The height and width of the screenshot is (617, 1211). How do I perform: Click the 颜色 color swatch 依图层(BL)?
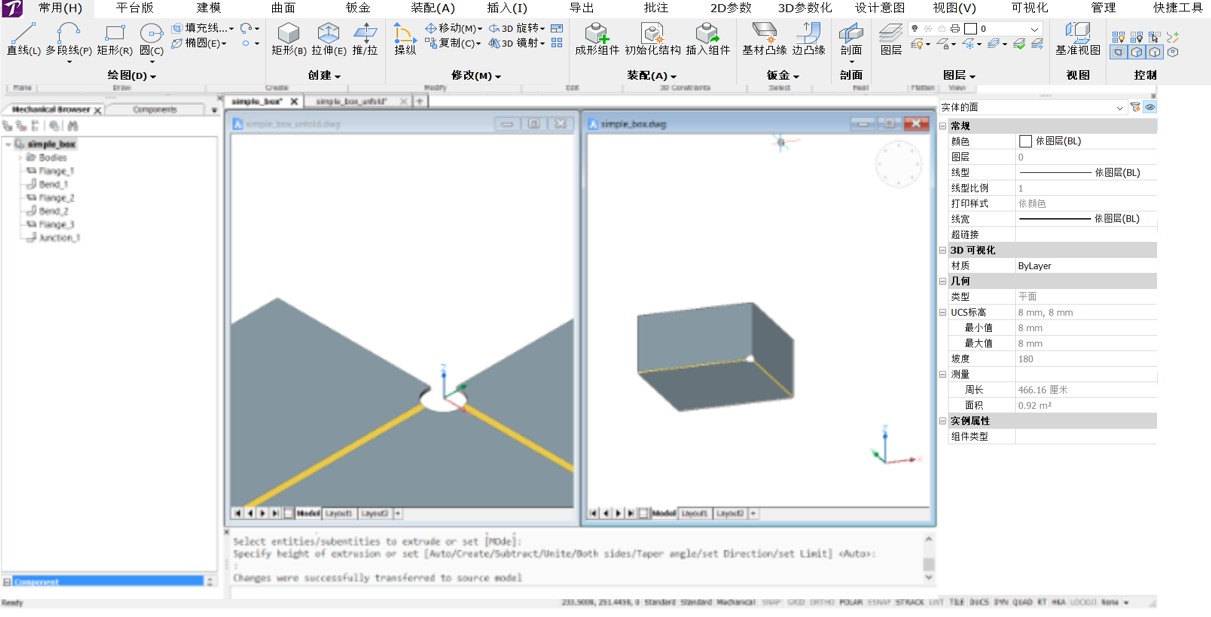click(x=1025, y=142)
